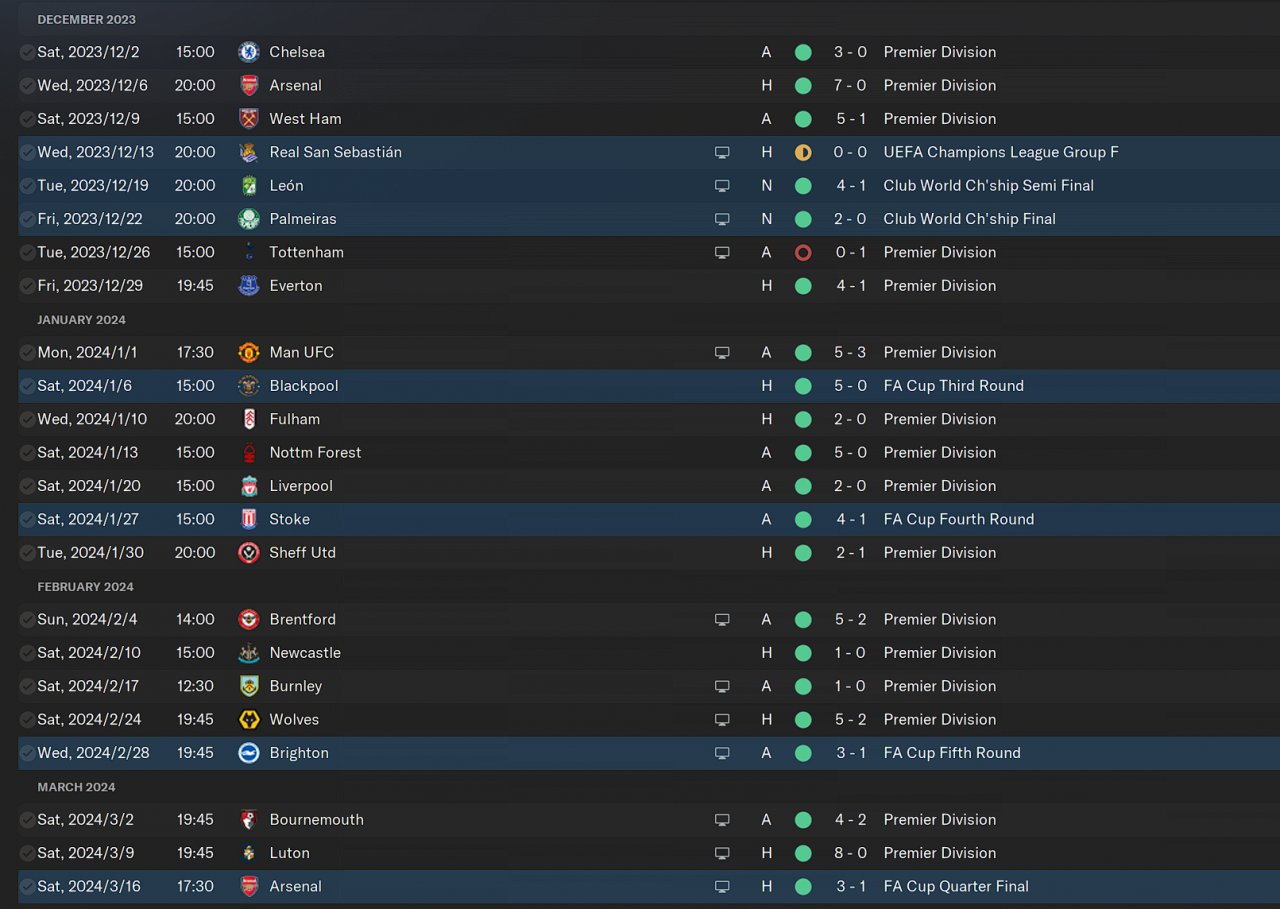Open the Everton team link
1280x909 pixels.
(x=296, y=285)
